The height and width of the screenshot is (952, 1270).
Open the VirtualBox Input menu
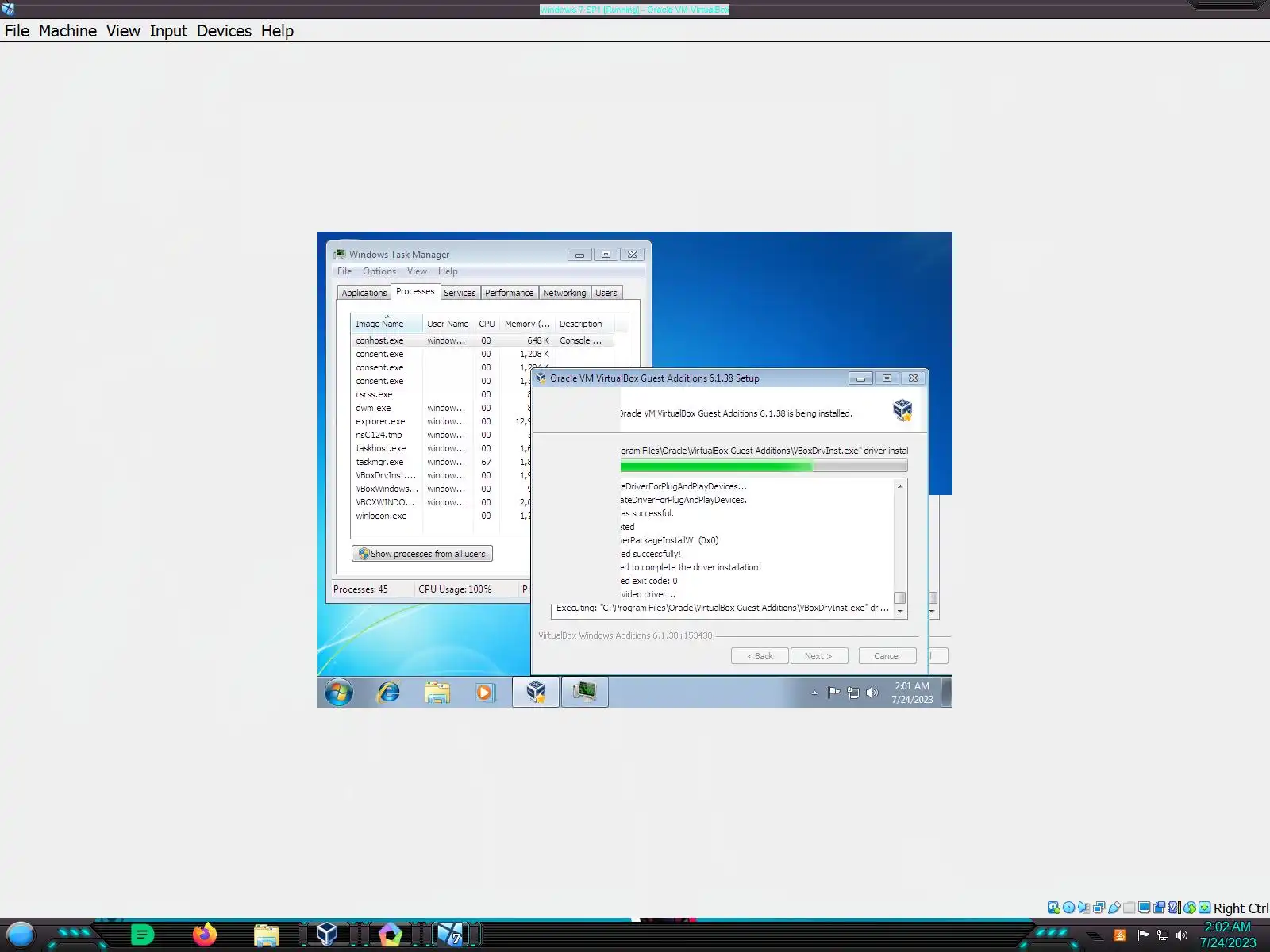168,31
